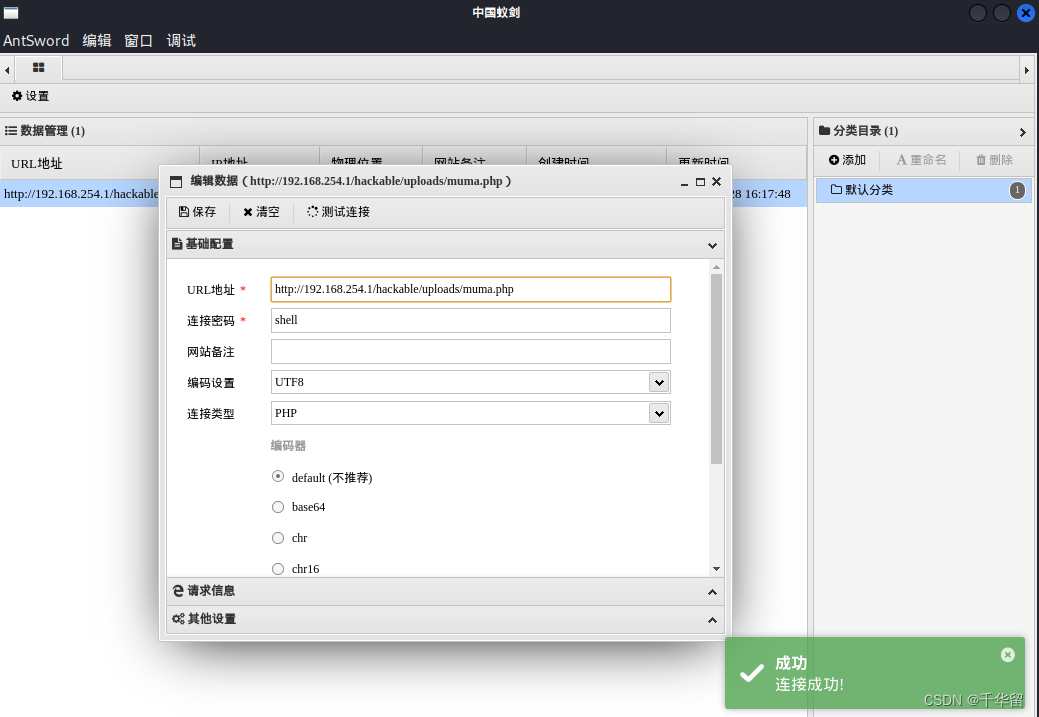The height and width of the screenshot is (717, 1039).
Task: Click the application window icon at top-left
Action: pyautogui.click(x=11, y=13)
